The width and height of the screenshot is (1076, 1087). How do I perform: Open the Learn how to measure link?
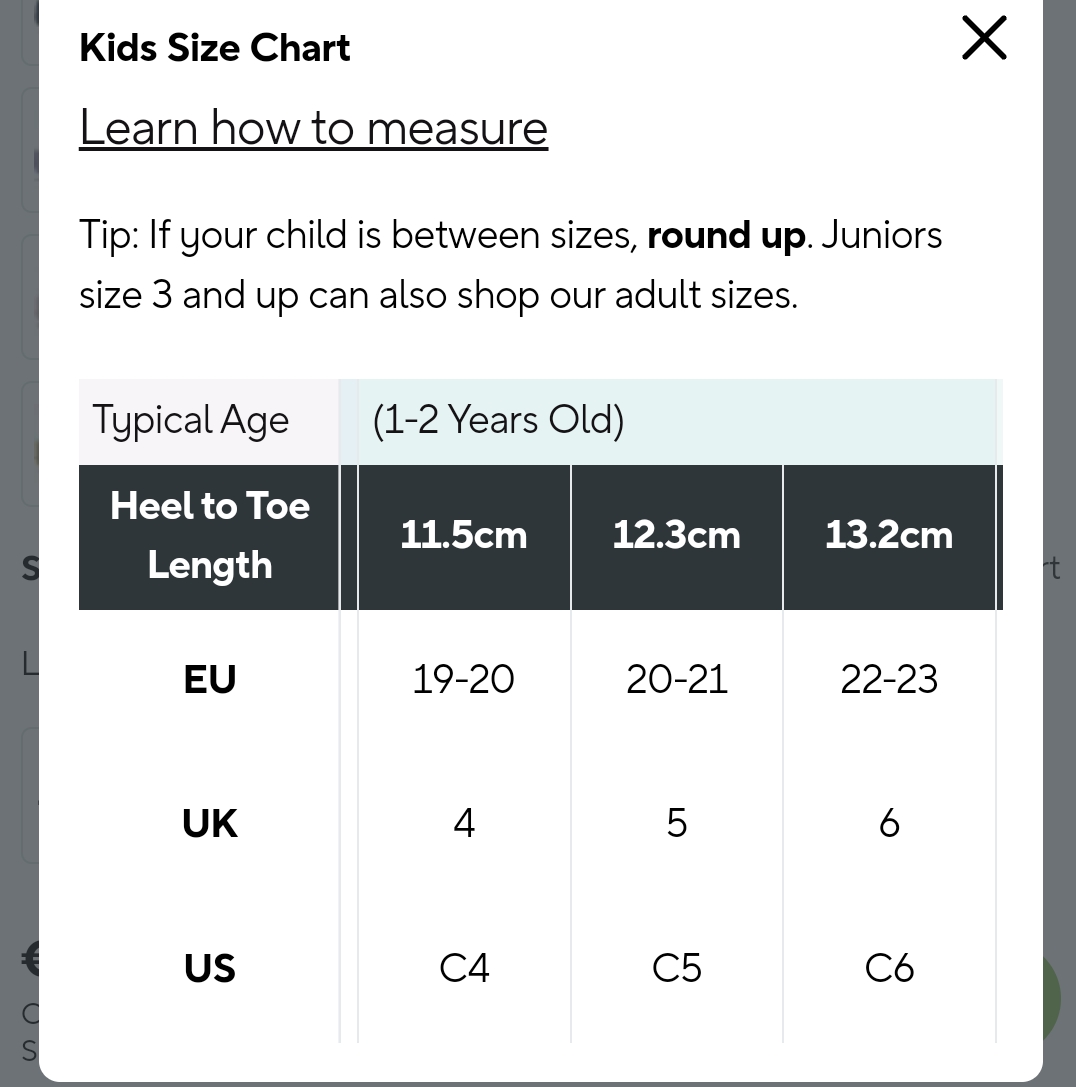click(x=313, y=128)
